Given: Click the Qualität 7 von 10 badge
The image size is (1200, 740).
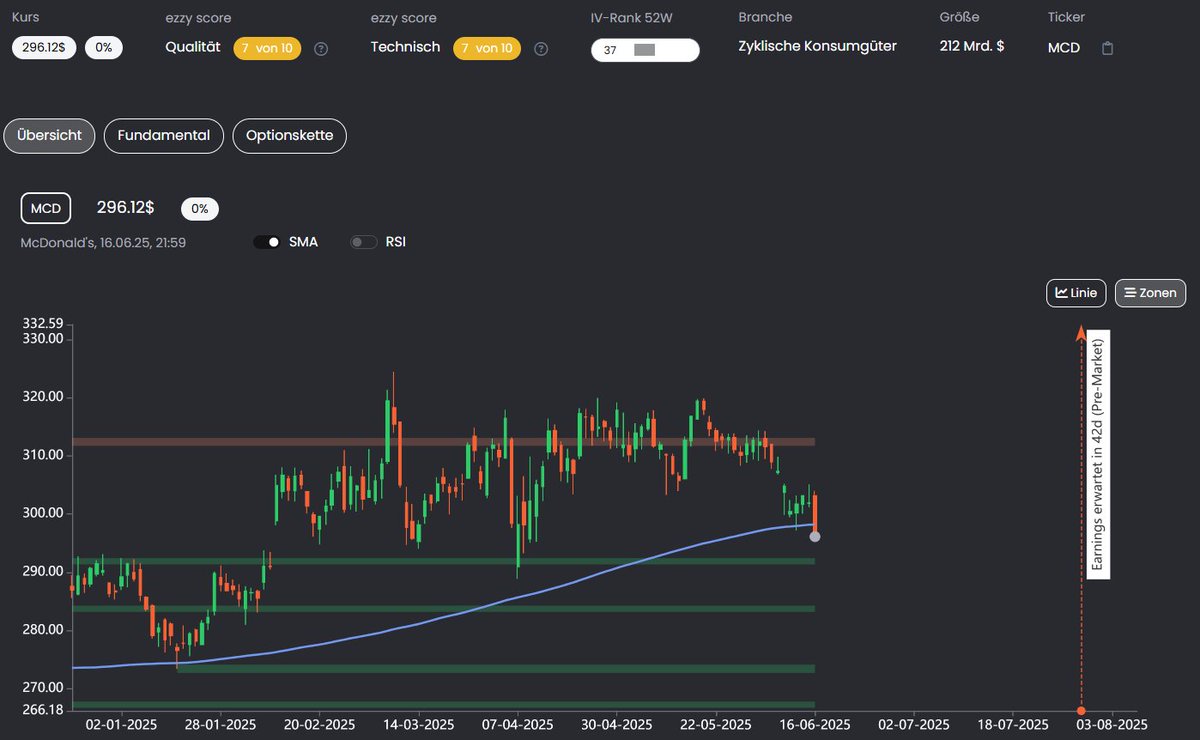Looking at the screenshot, I should pyautogui.click(x=267, y=48).
